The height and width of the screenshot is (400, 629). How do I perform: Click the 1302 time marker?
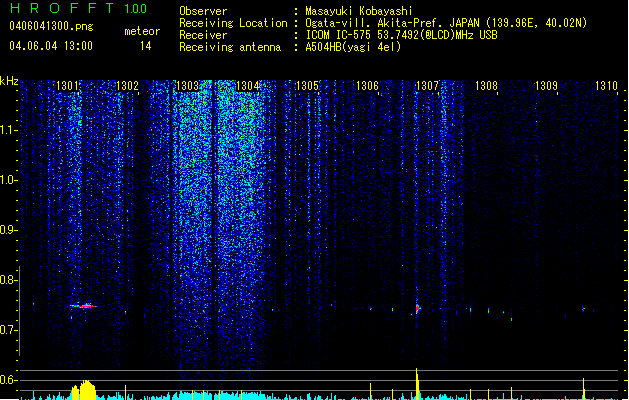click(127, 86)
